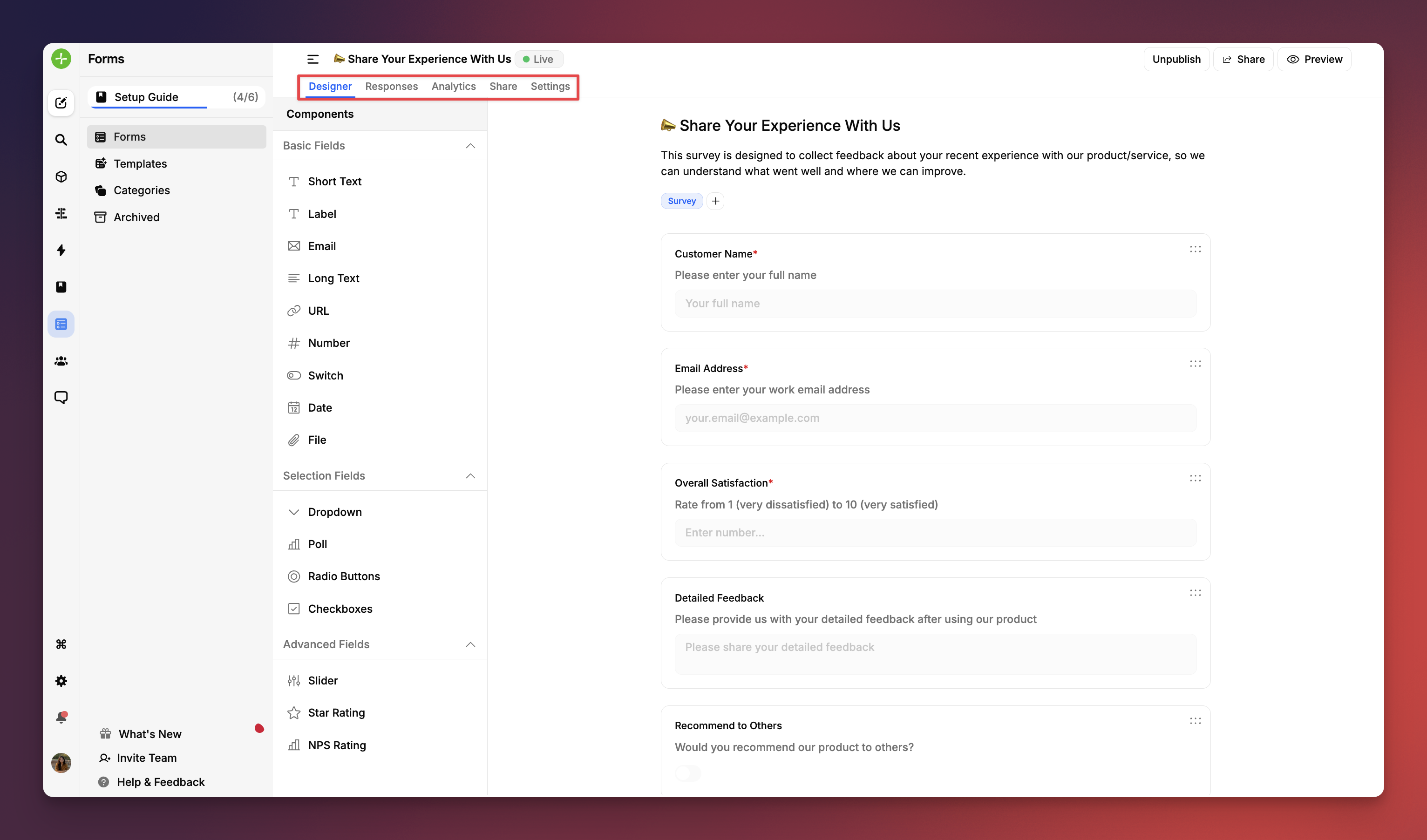Open the chat bubble messaging icon
This screenshot has width=1427, height=840.
(x=61, y=397)
